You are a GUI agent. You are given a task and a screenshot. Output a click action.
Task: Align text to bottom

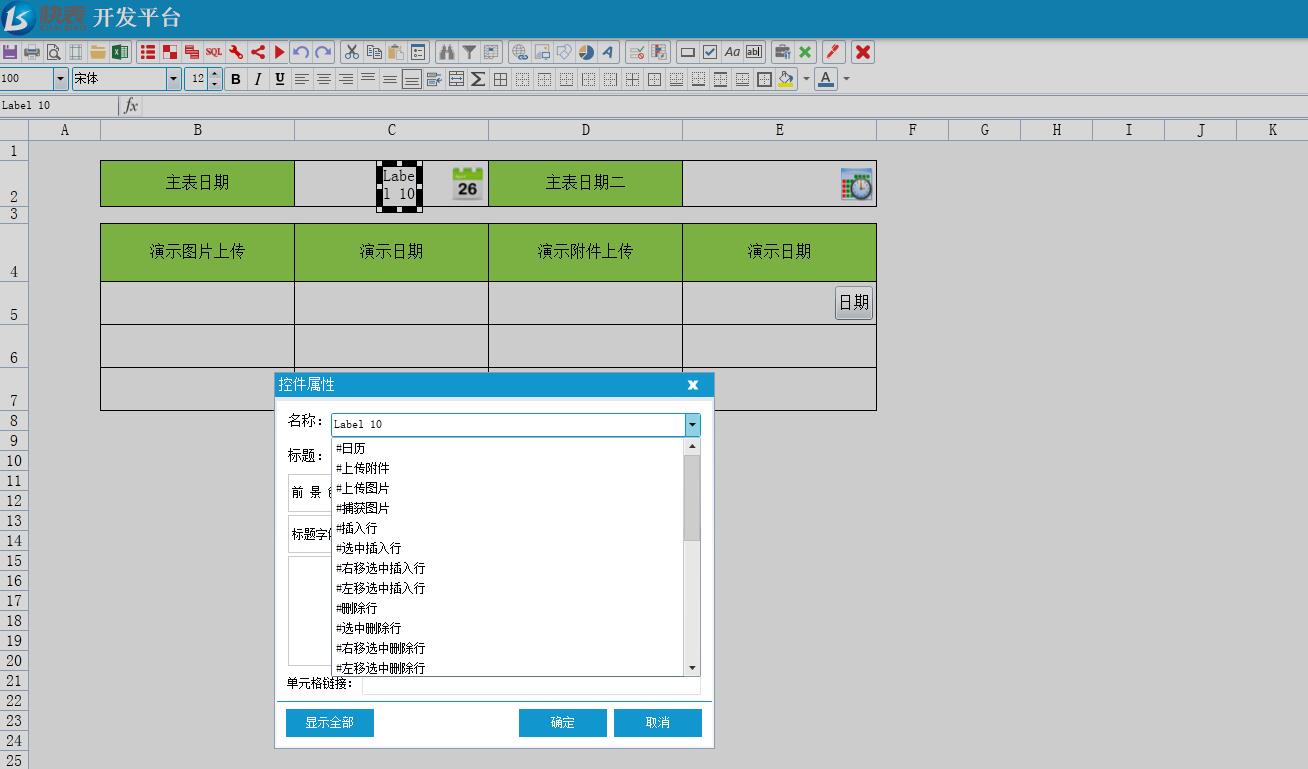[x=412, y=79]
